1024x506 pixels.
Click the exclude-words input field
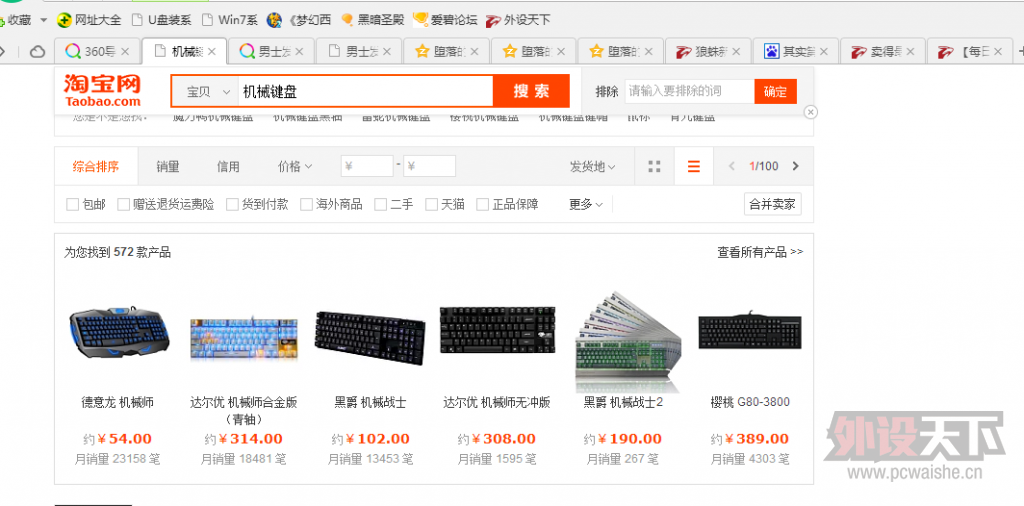click(x=689, y=91)
